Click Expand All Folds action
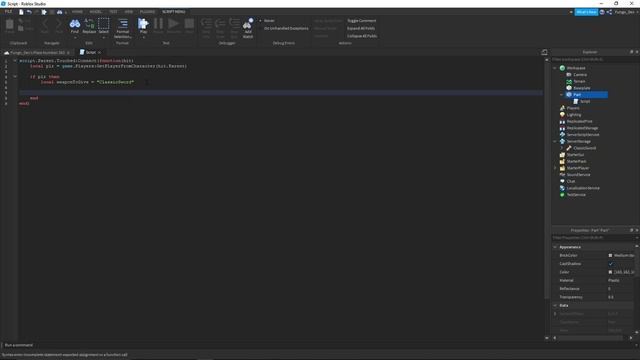The image size is (640, 360). coord(361,29)
